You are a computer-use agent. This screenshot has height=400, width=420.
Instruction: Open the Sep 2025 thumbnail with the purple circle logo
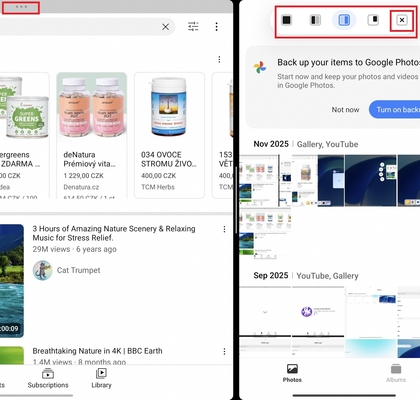pos(318,312)
